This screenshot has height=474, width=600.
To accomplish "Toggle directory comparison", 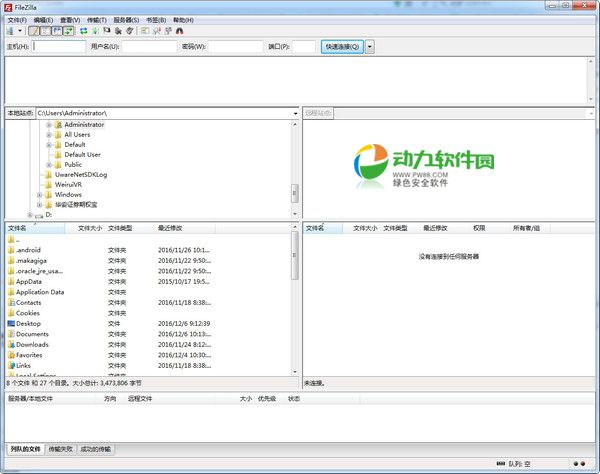I will coord(157,31).
